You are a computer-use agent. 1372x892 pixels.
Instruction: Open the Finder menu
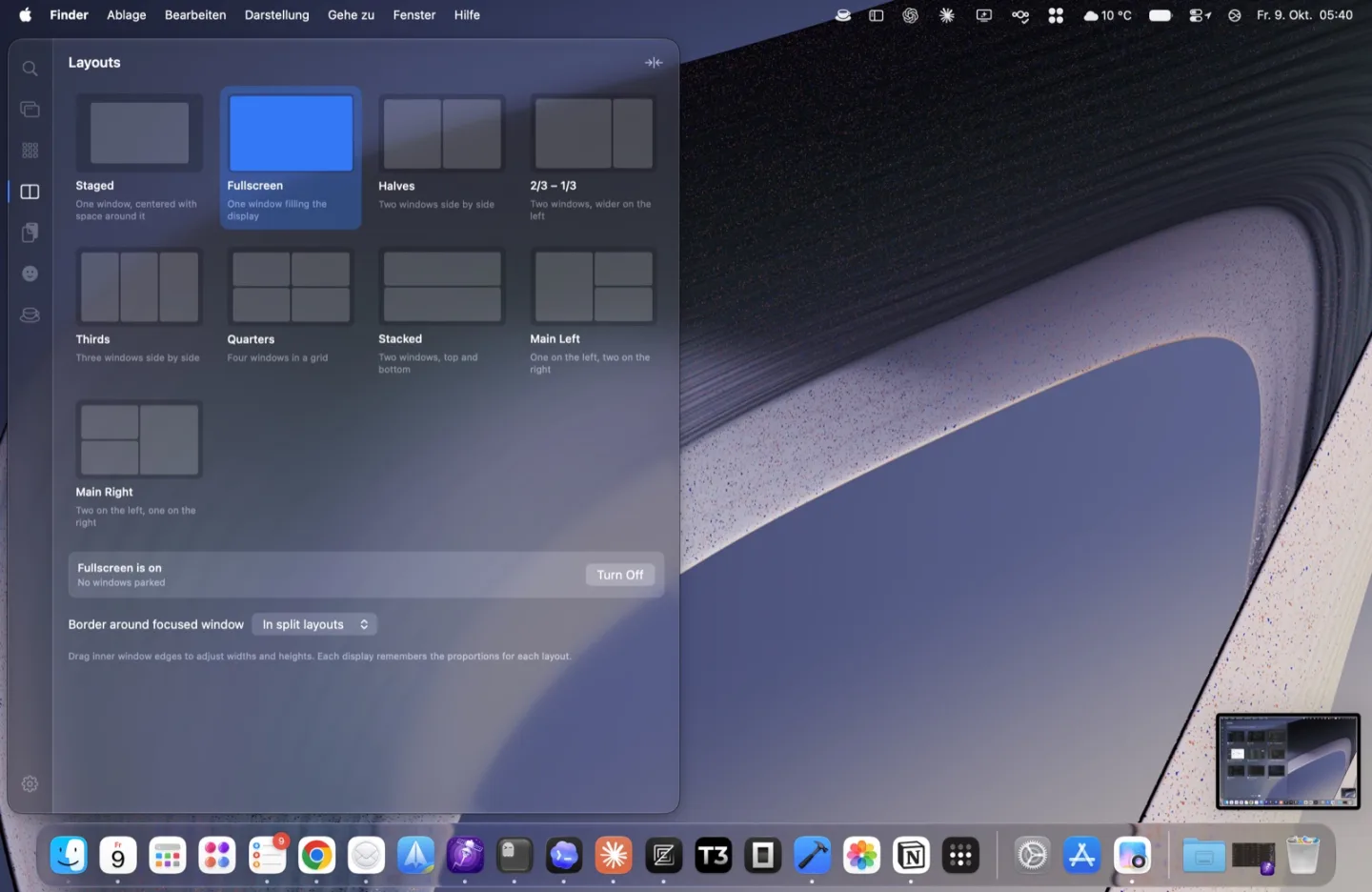69,14
